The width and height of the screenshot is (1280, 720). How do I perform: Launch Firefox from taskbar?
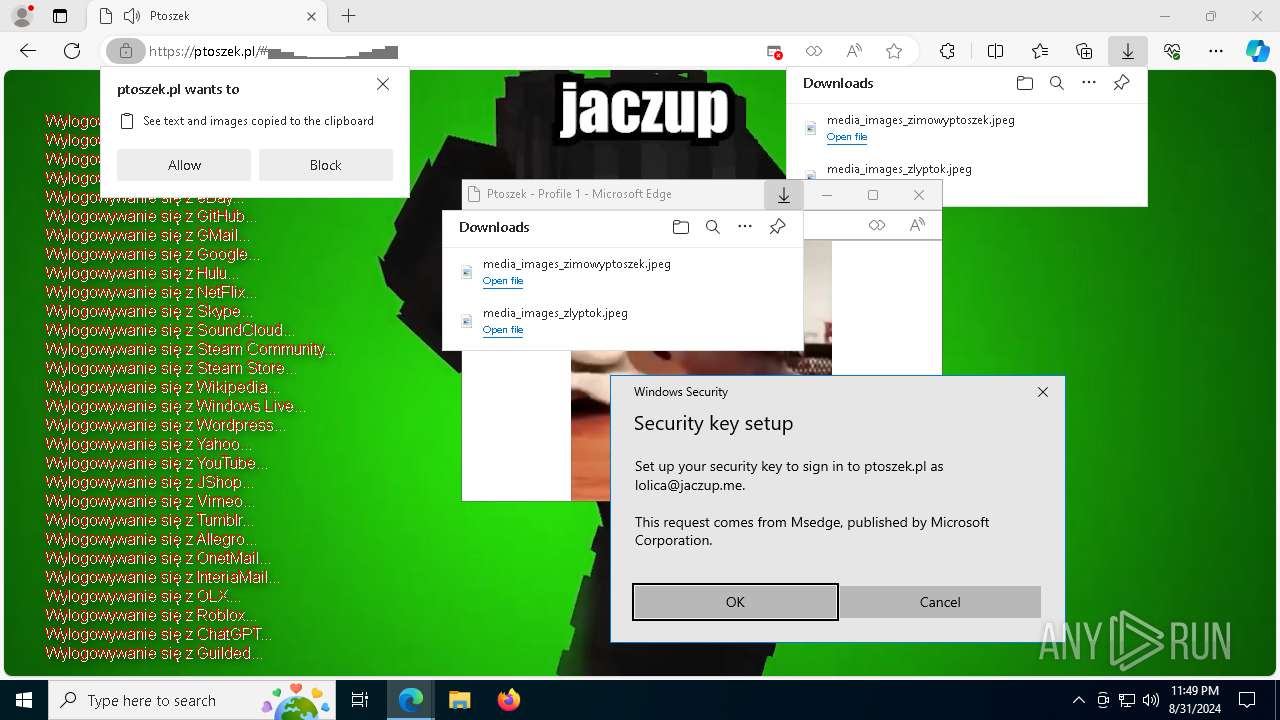(508, 700)
